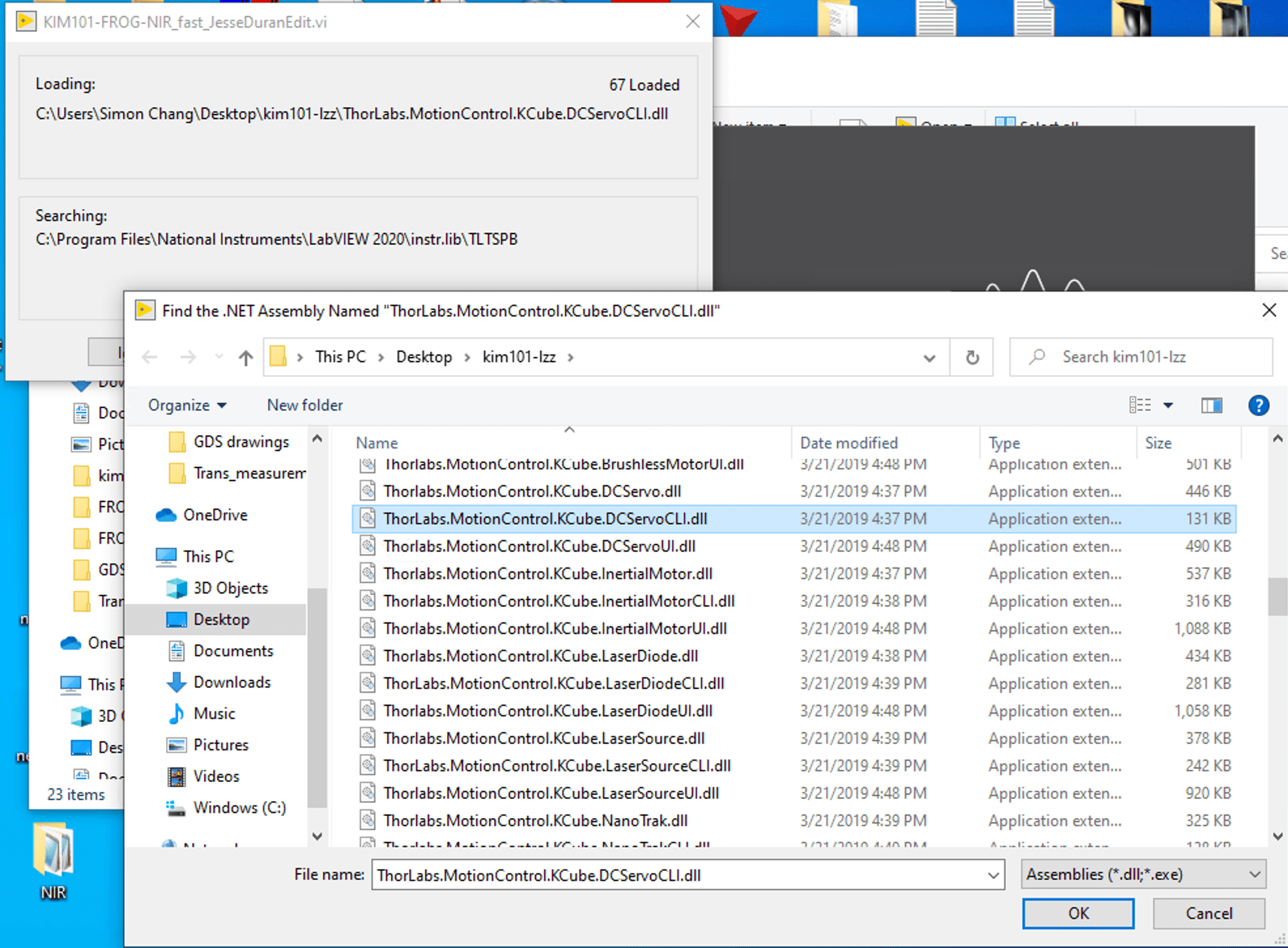
Task: Open view options dropdown arrow
Action: [x=1168, y=405]
